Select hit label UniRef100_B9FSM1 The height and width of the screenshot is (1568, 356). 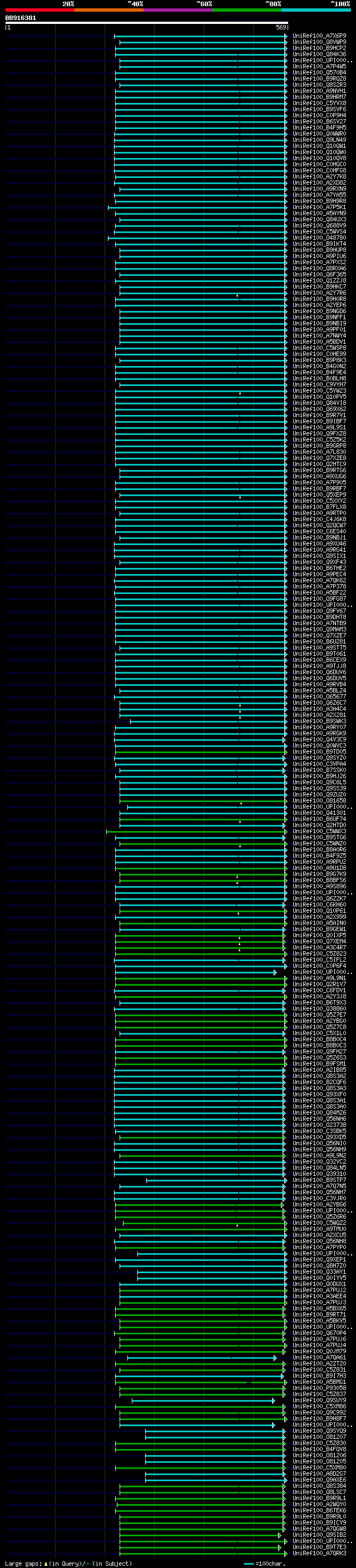tap(319, 1064)
